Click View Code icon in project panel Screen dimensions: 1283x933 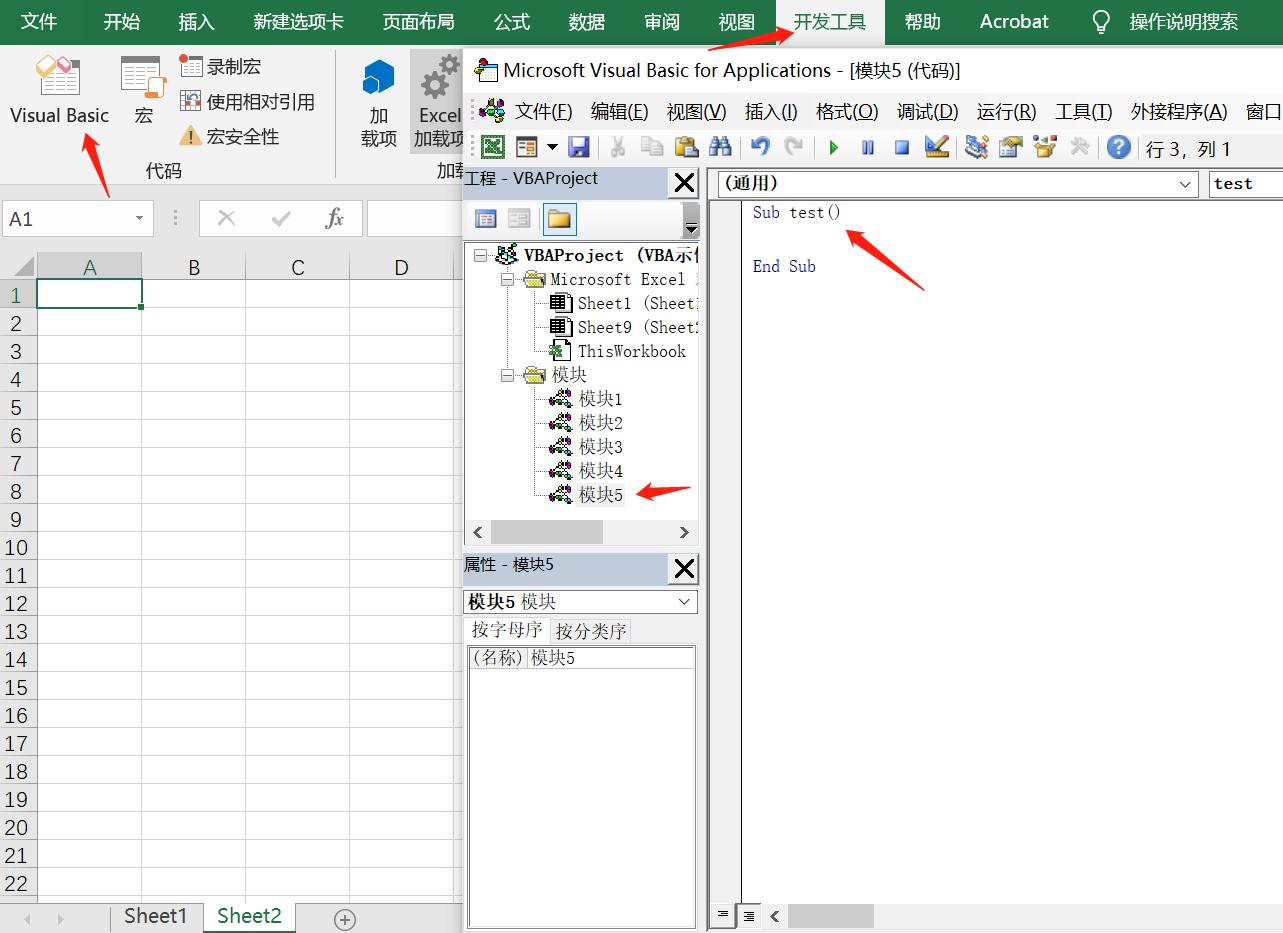(486, 219)
